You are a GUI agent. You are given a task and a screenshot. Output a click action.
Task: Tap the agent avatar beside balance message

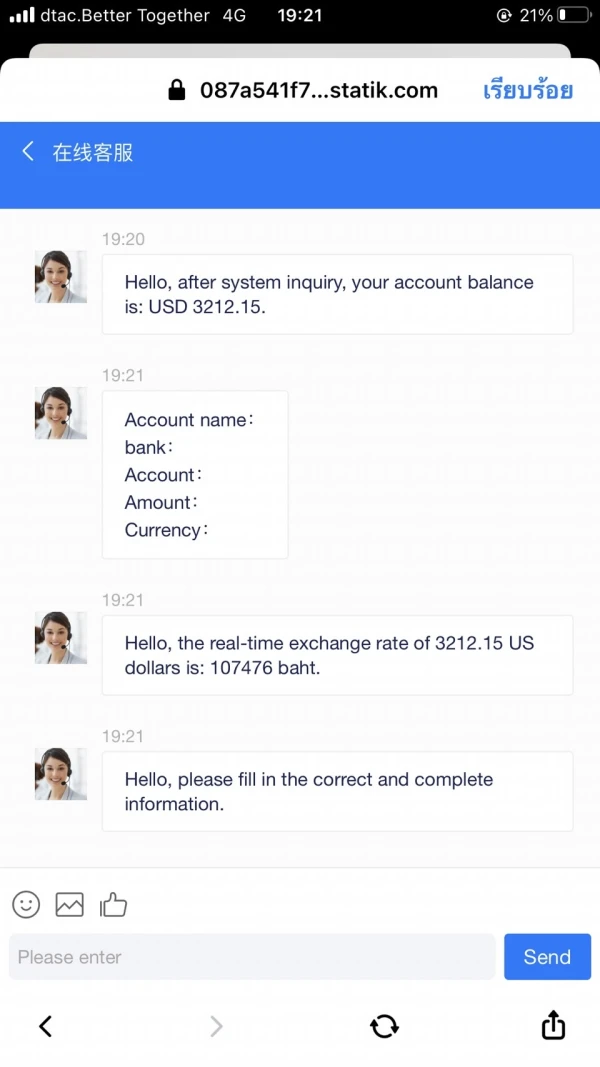click(x=60, y=277)
